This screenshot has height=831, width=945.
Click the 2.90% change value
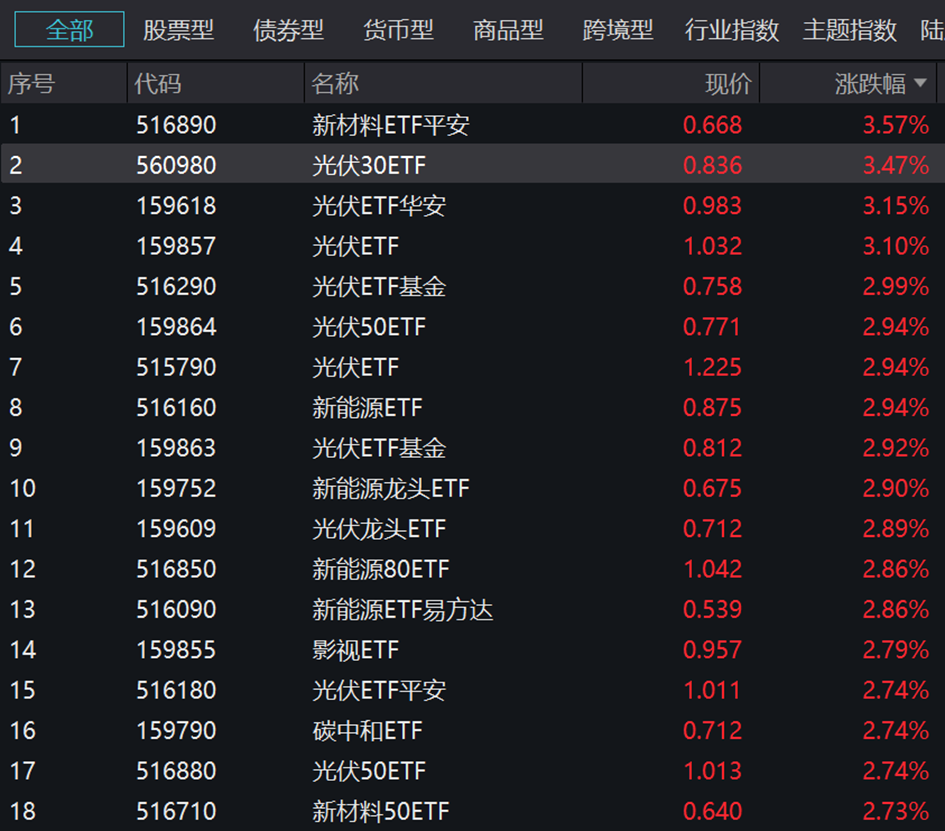pos(896,489)
